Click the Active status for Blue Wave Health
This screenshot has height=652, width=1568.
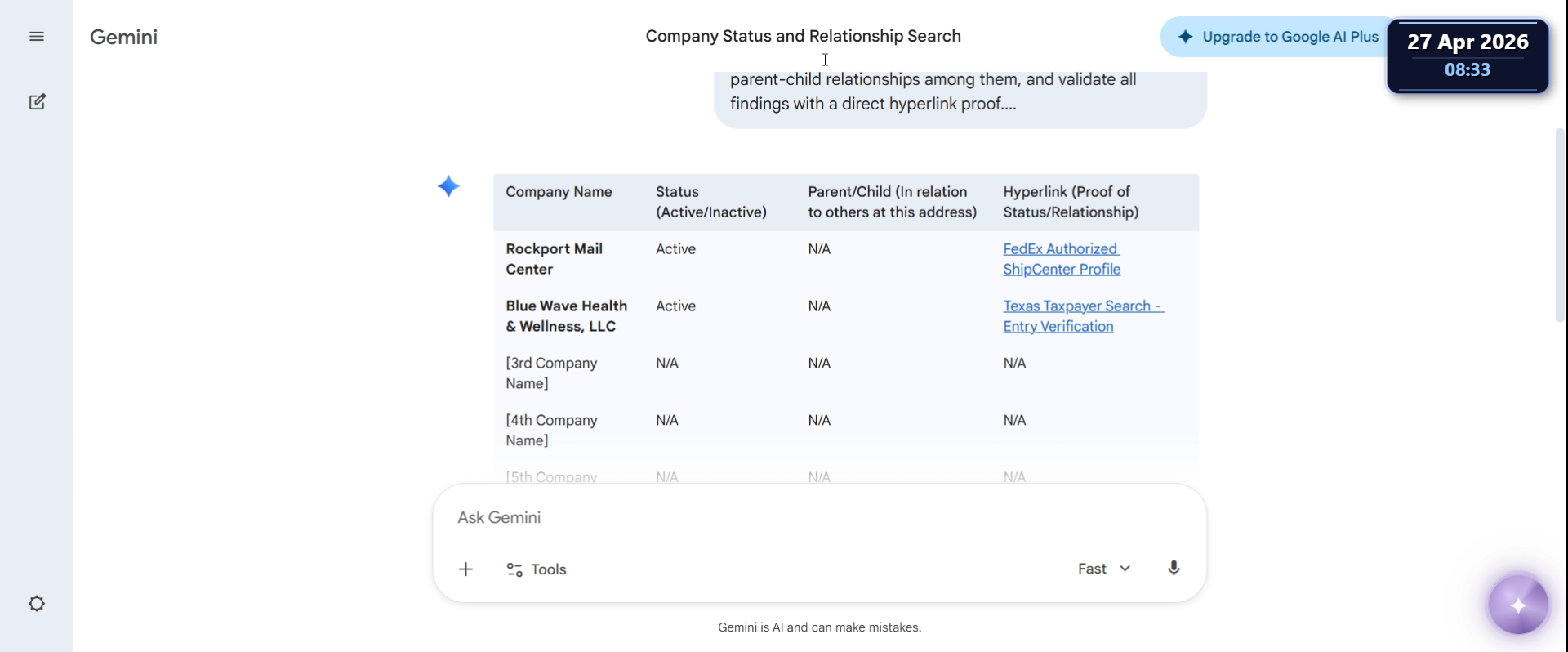675,306
